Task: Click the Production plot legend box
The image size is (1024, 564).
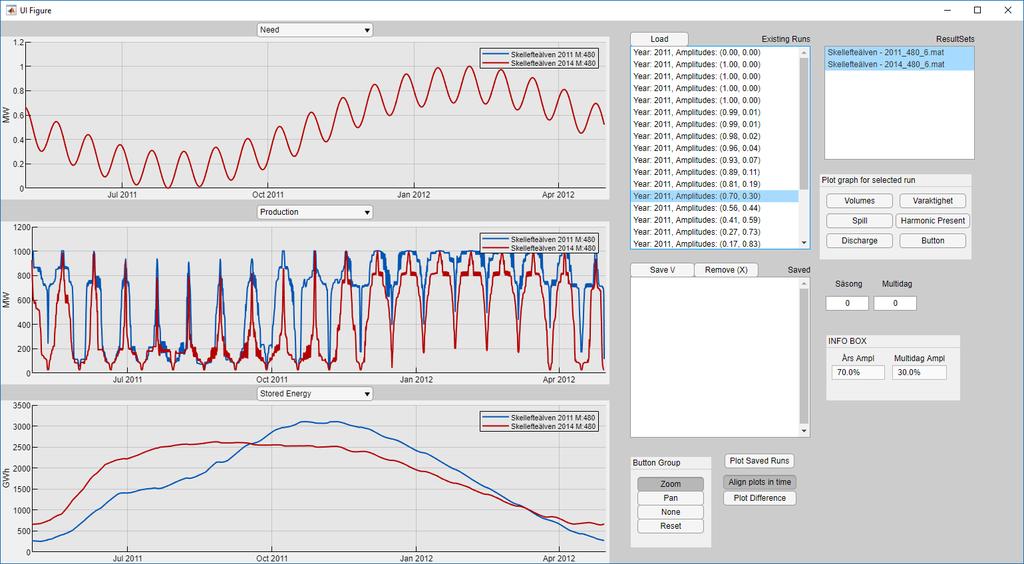Action: (538, 243)
